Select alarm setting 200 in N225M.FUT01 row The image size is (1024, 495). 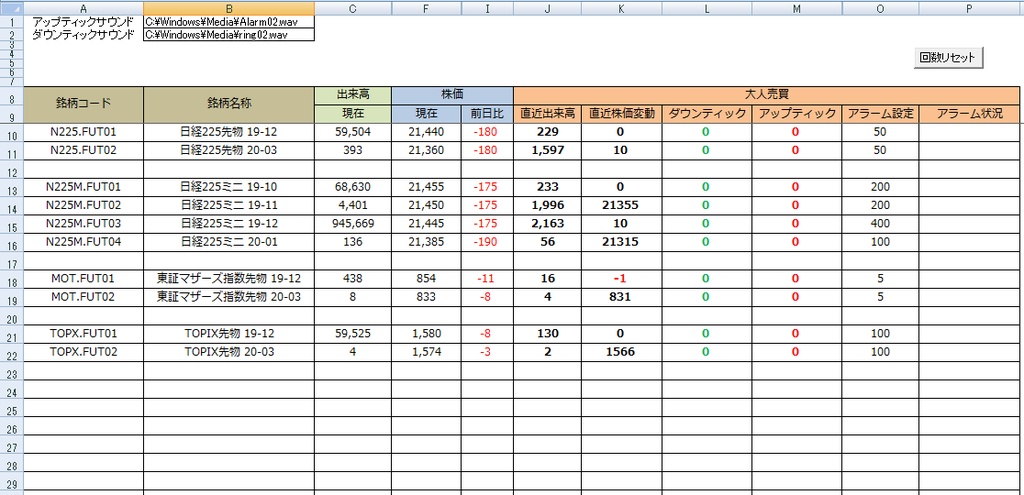tap(880, 187)
